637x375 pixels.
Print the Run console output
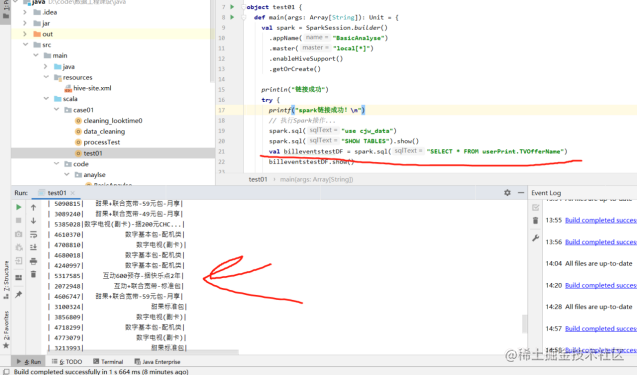[33, 261]
